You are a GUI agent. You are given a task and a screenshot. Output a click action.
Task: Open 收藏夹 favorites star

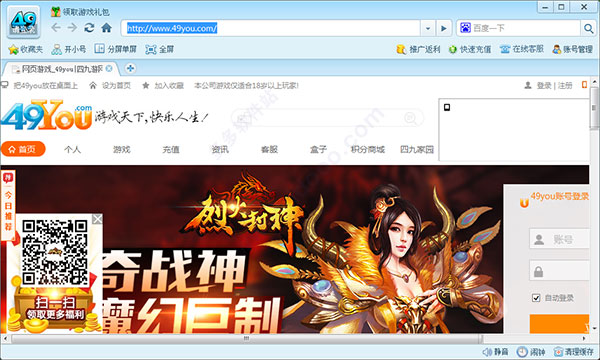click(13, 49)
